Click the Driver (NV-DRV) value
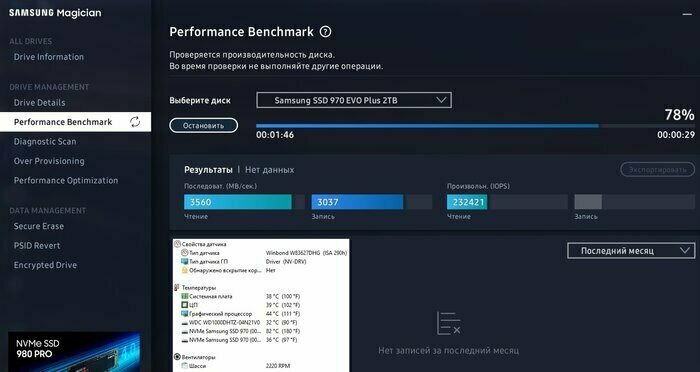700x372 pixels. point(286,262)
